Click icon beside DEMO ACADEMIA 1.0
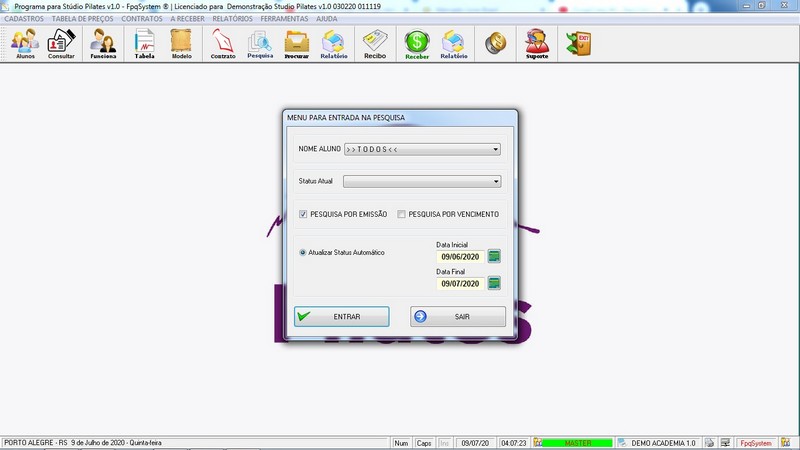This screenshot has width=800, height=450. click(622, 443)
